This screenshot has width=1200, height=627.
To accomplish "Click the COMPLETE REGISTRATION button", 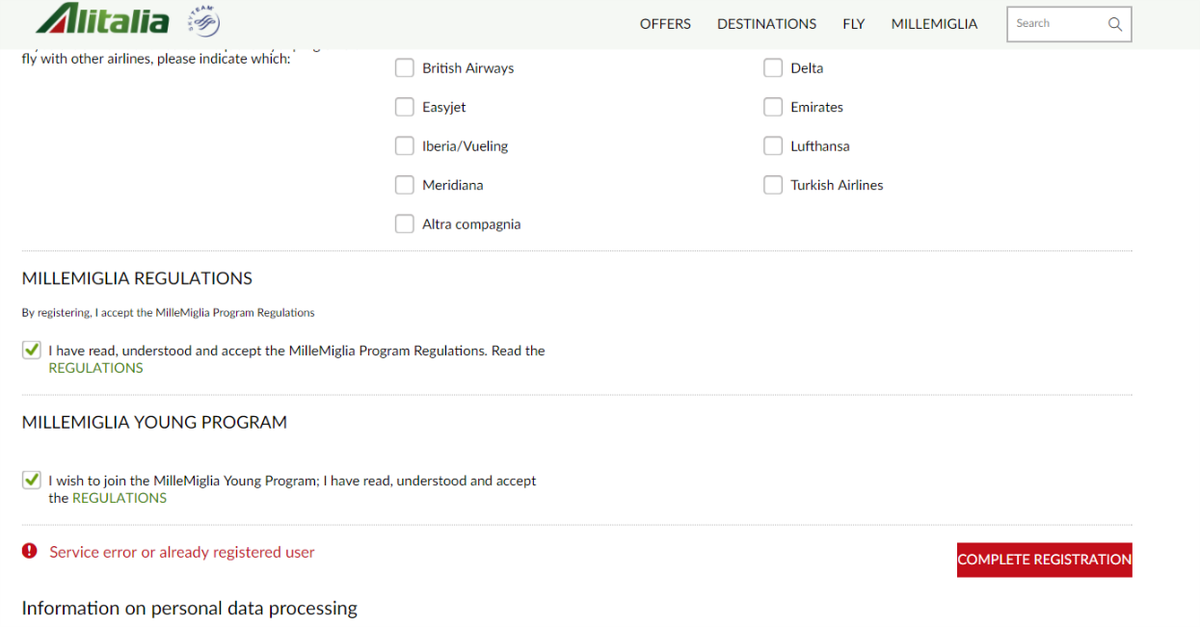I will point(1044,560).
